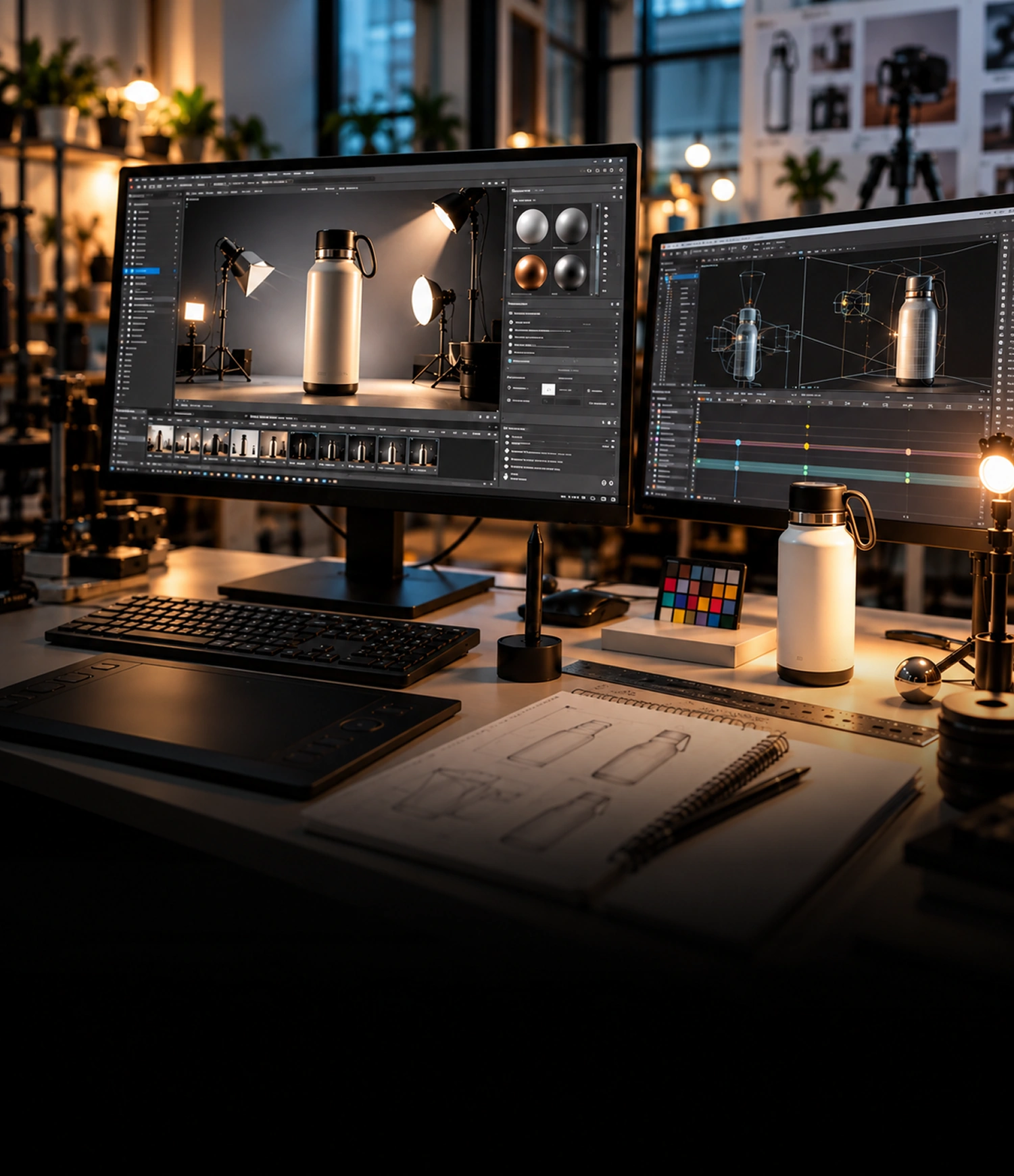Select the camera wireframe gizmo on the right monitor
The image size is (1014, 1176).
(851, 303)
